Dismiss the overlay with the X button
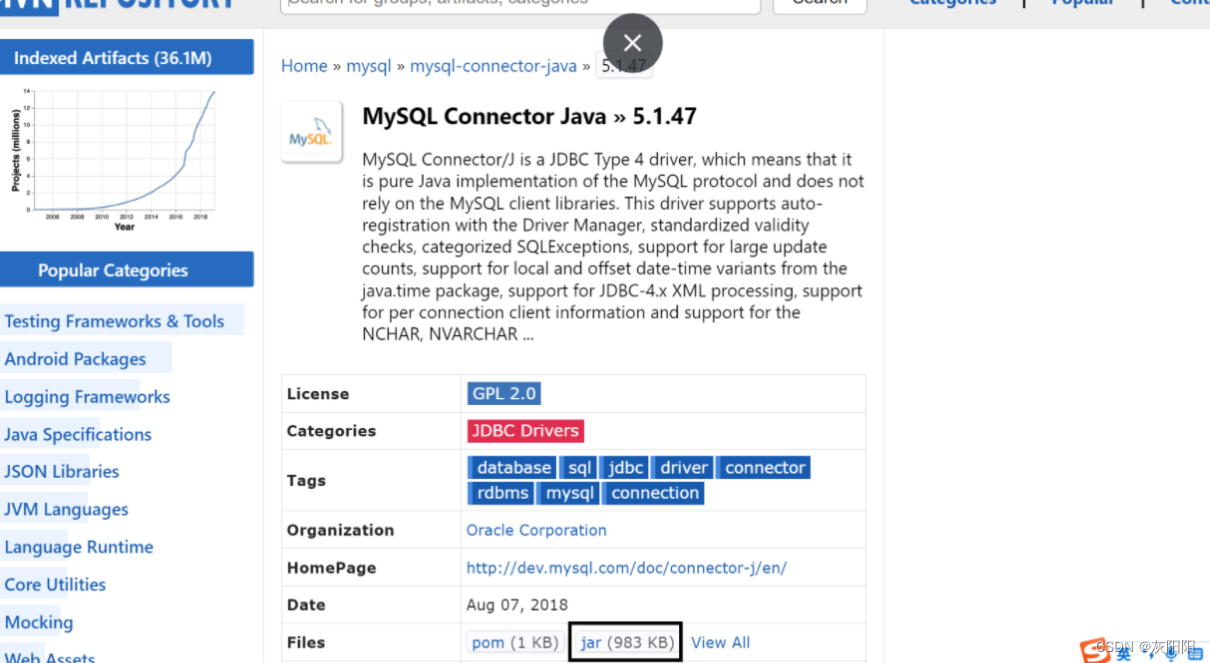Screen dimensions: 1210x663 click(x=632, y=43)
